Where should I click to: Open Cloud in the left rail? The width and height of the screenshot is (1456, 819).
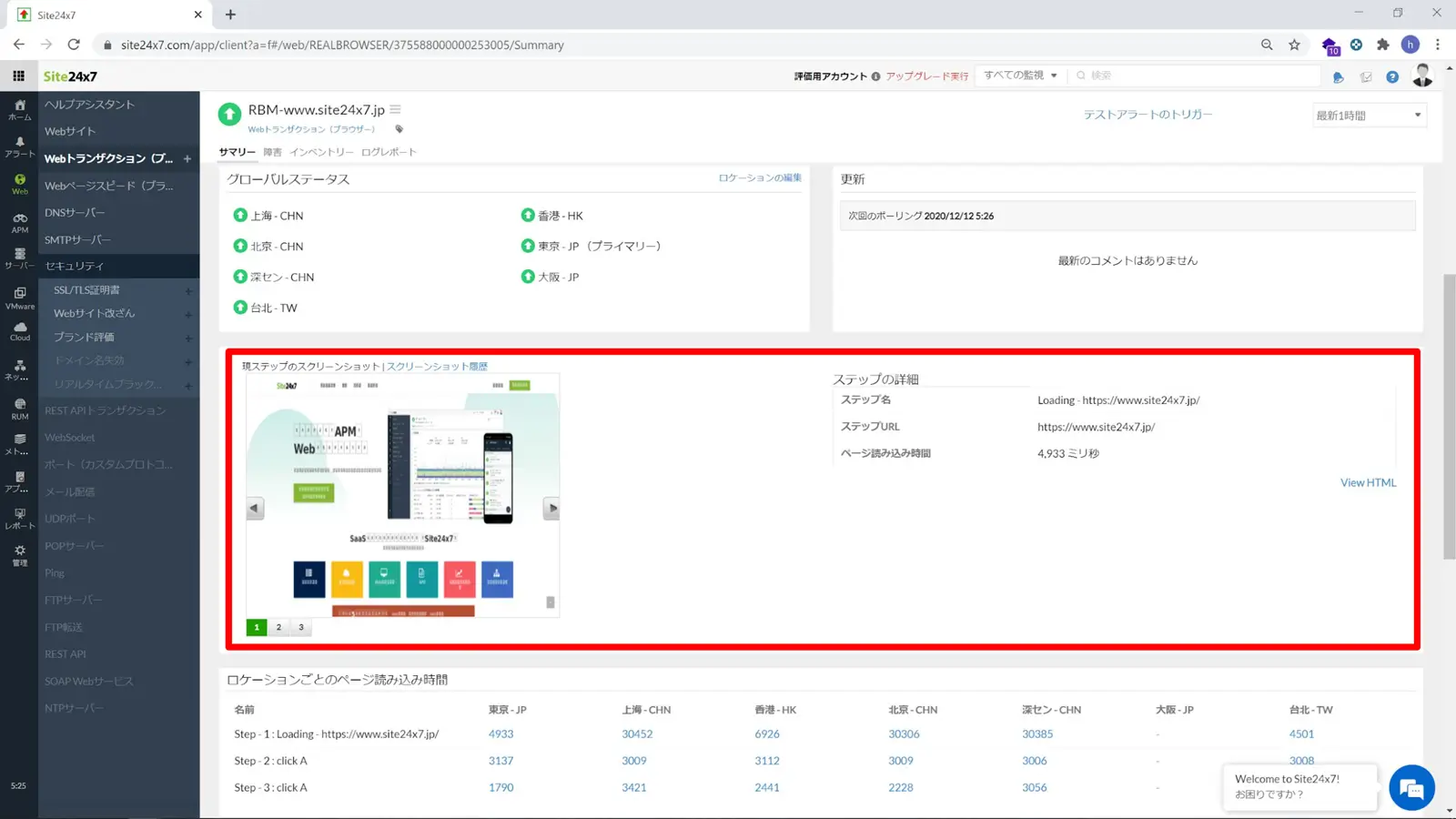point(19,331)
